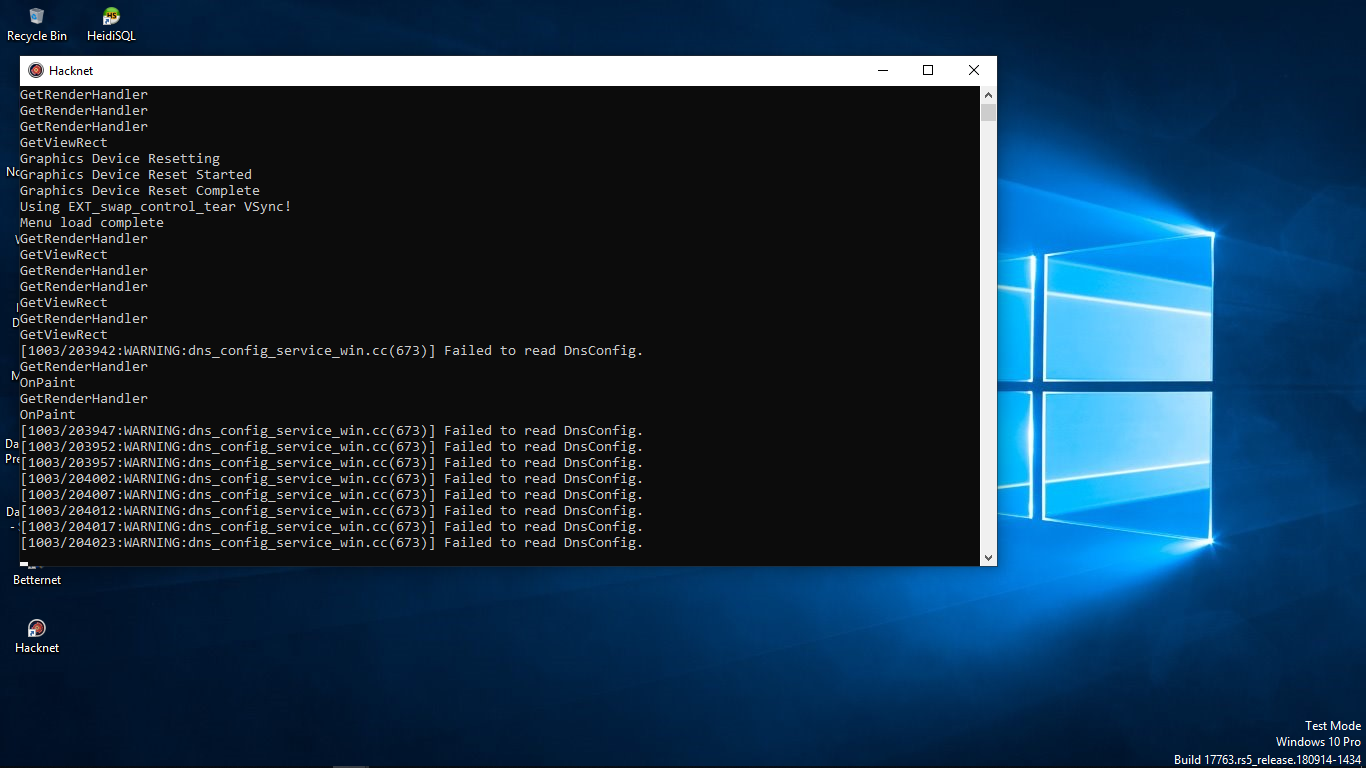Click the 'Graphics Device Resetting' line
This screenshot has width=1366, height=768.
120,159
